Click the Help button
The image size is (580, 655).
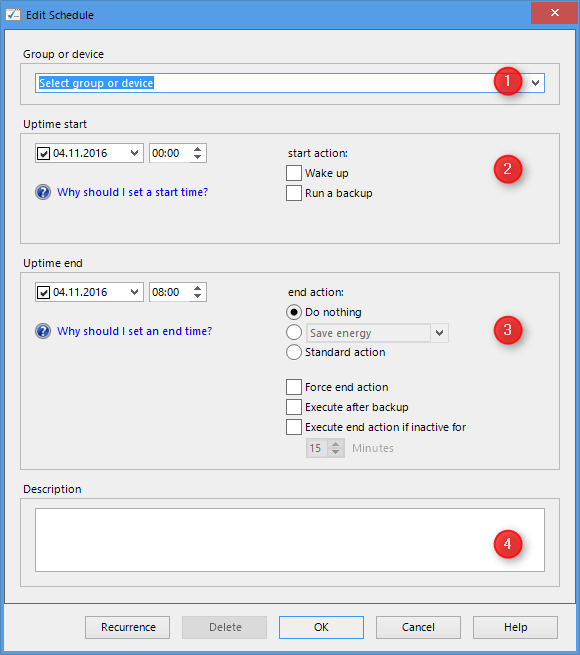[x=515, y=627]
